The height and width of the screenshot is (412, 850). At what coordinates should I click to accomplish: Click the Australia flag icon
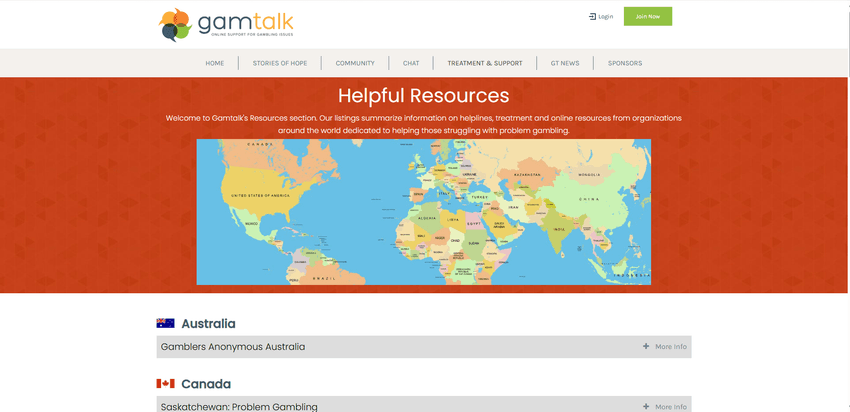click(165, 324)
